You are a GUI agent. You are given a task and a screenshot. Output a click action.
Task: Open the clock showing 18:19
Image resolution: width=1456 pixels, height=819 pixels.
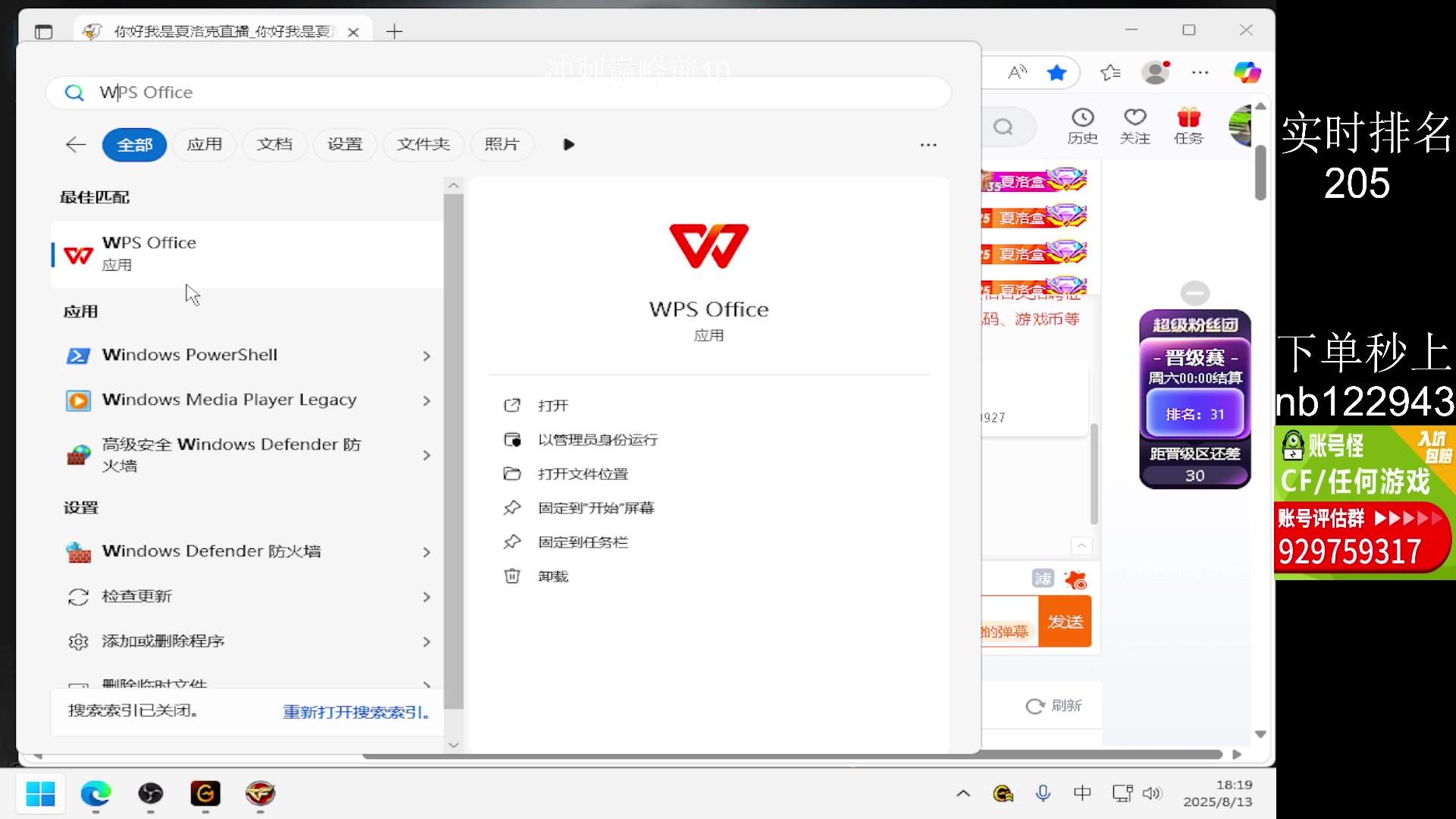[1218, 793]
